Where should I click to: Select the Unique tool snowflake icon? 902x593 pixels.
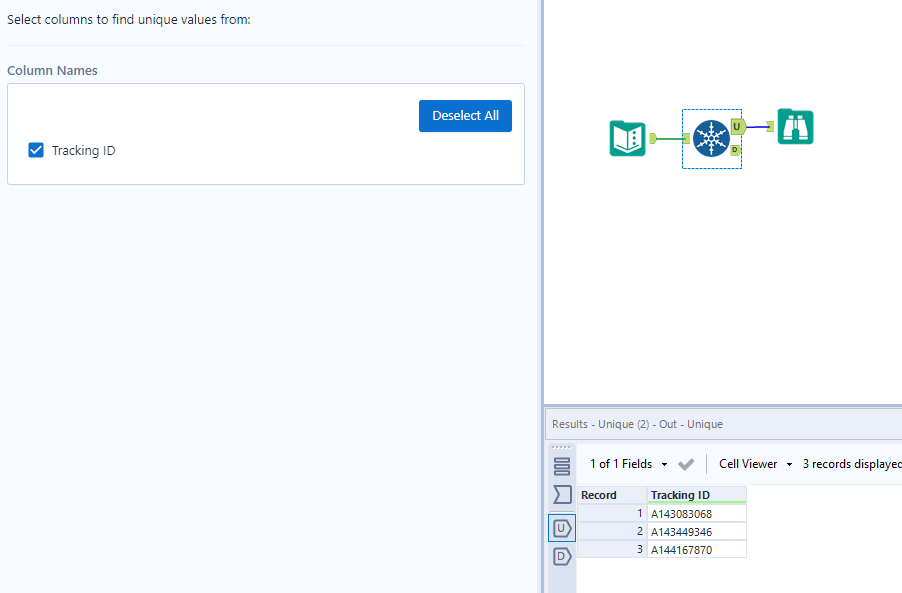point(711,139)
